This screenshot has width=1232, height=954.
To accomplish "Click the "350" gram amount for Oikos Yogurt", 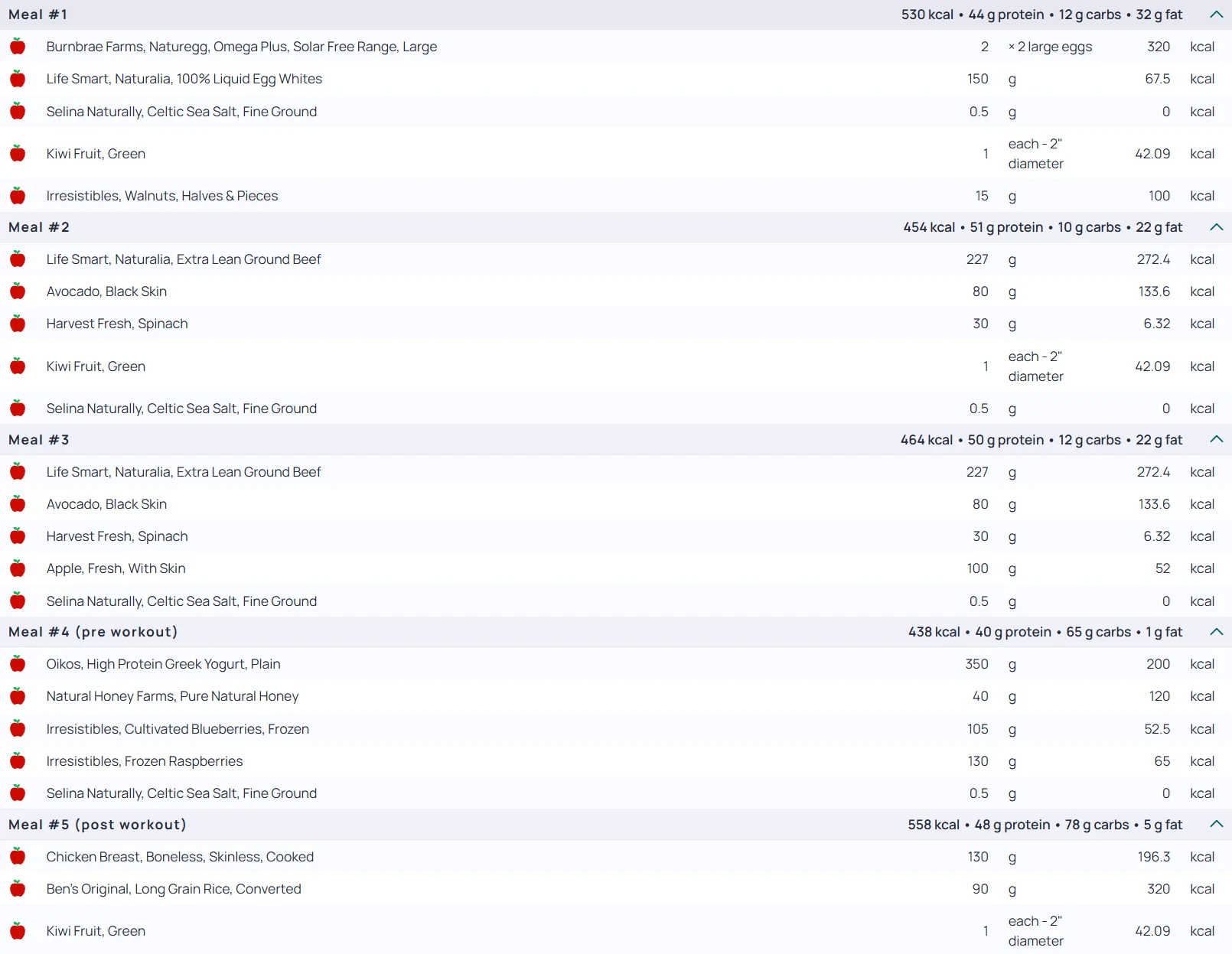I will pos(977,664).
